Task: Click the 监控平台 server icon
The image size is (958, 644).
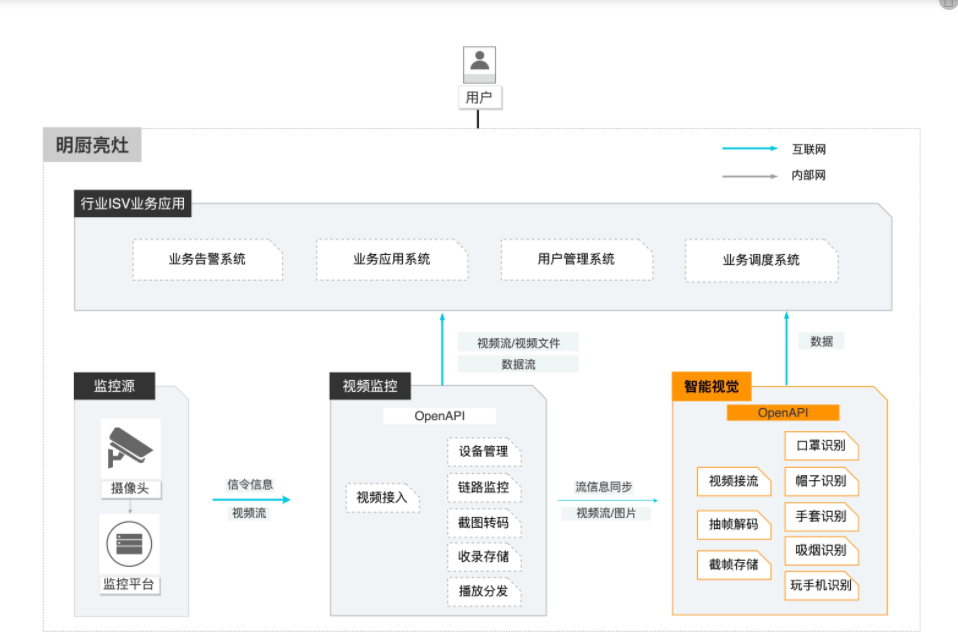Action: click(x=130, y=543)
